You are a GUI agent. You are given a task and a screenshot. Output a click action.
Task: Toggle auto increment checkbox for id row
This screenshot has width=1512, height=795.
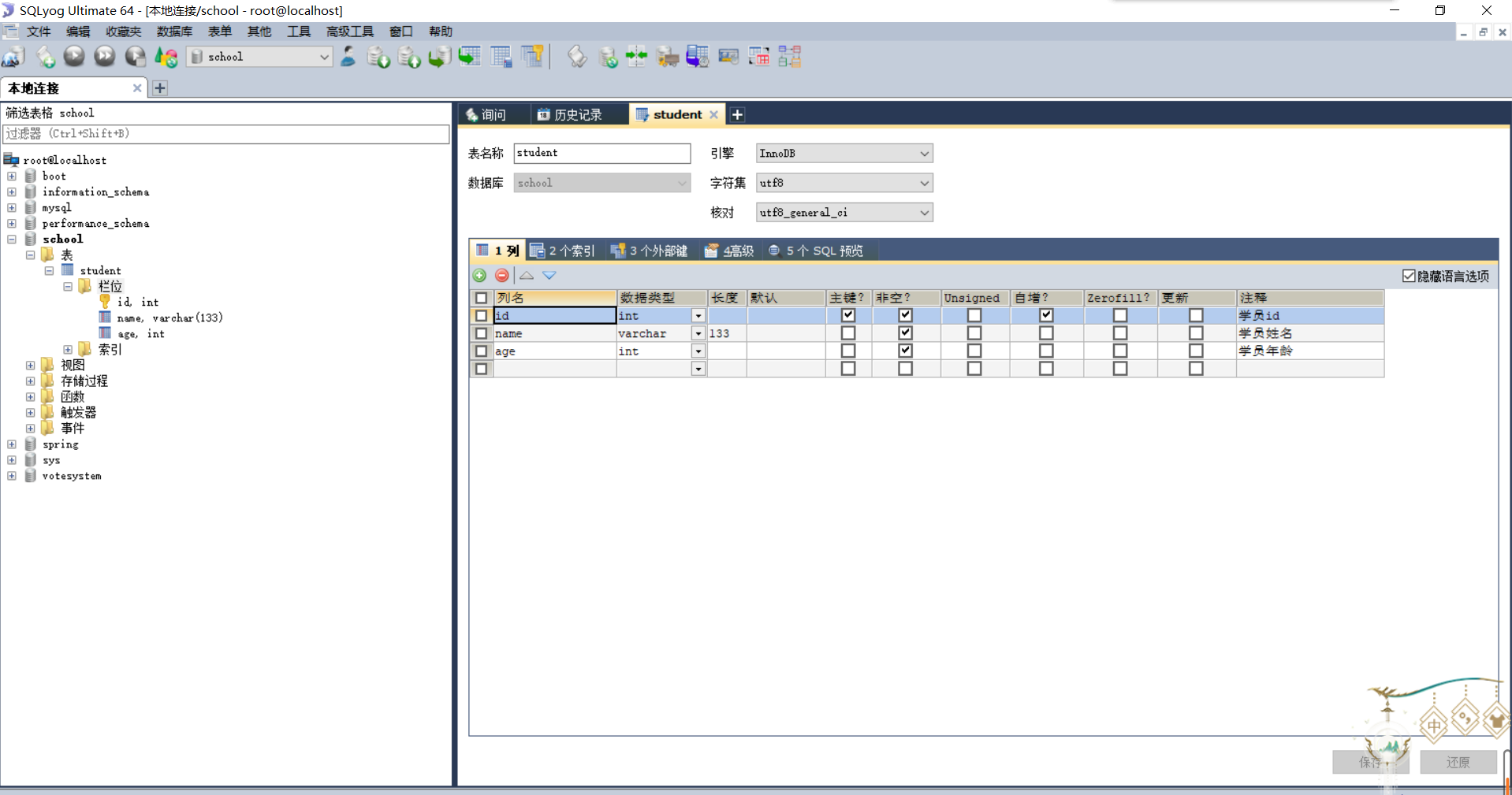click(x=1046, y=315)
